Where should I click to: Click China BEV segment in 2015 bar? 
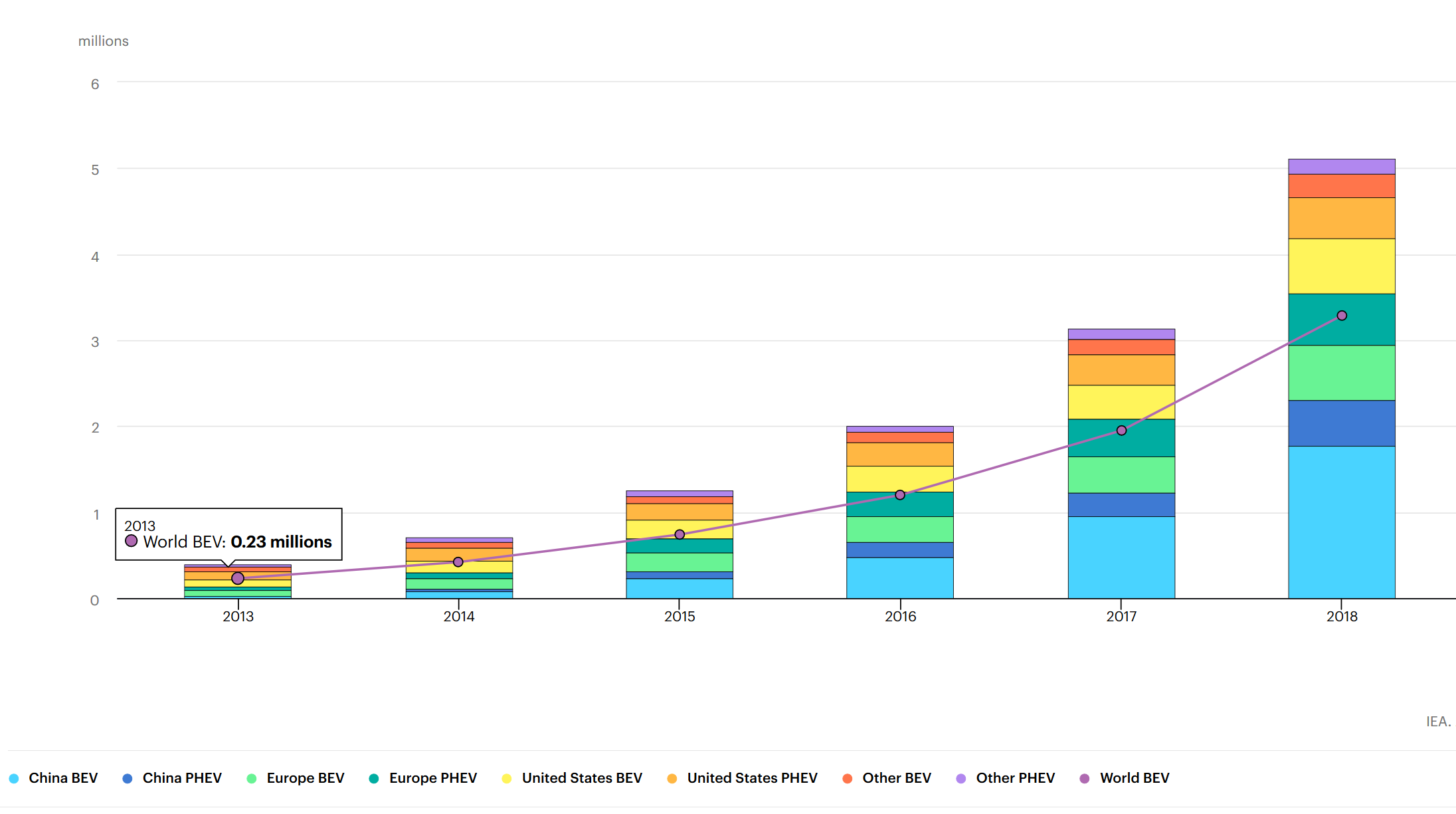[680, 589]
